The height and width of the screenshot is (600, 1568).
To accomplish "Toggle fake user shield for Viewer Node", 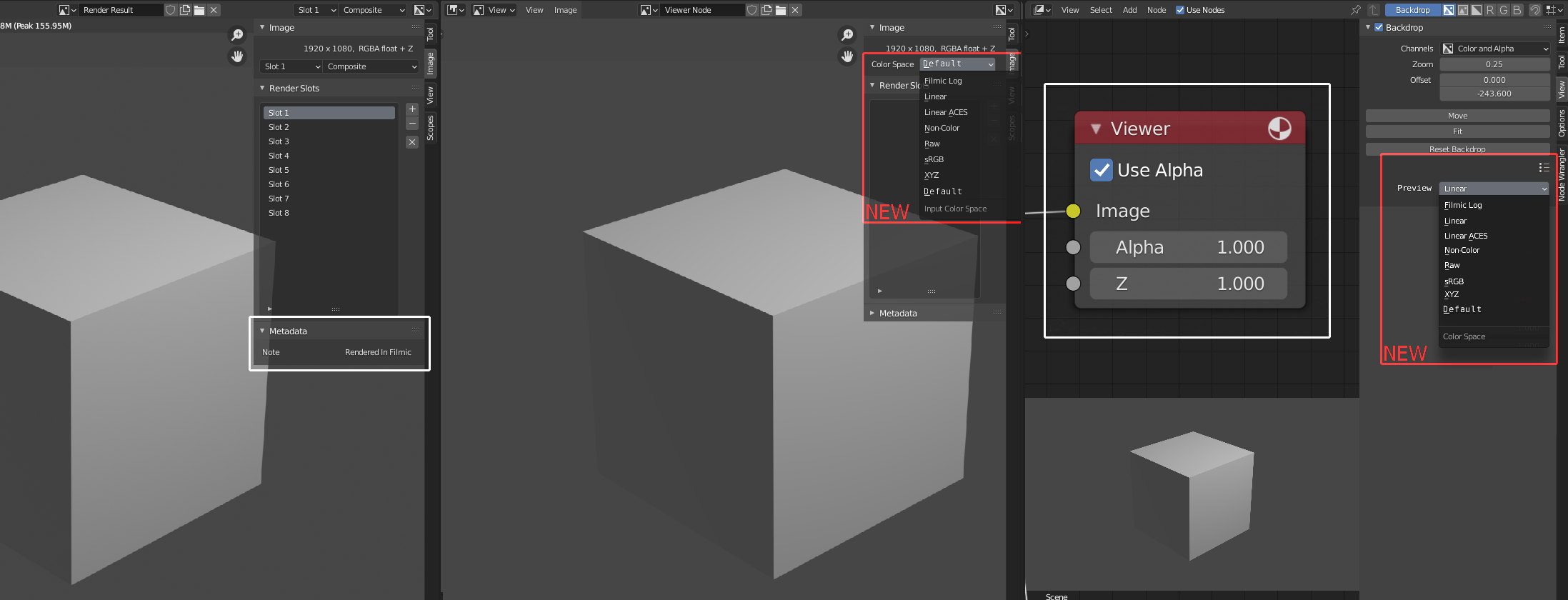I will (752, 10).
